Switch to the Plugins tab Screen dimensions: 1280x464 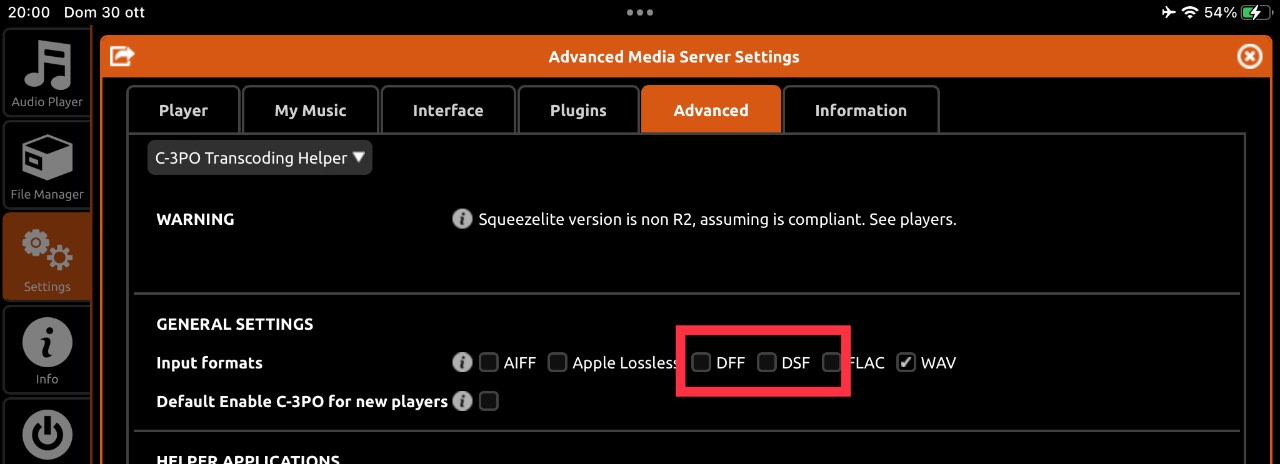coord(578,110)
